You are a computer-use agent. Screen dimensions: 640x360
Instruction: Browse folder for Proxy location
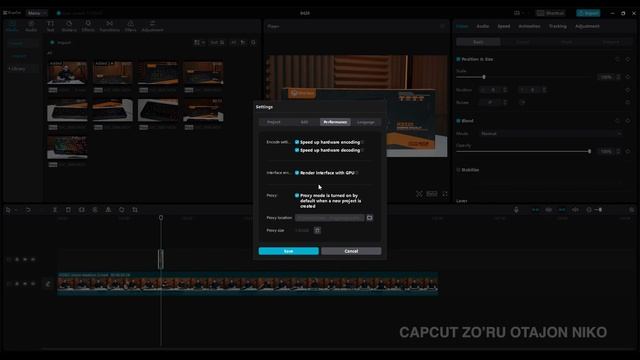point(369,218)
